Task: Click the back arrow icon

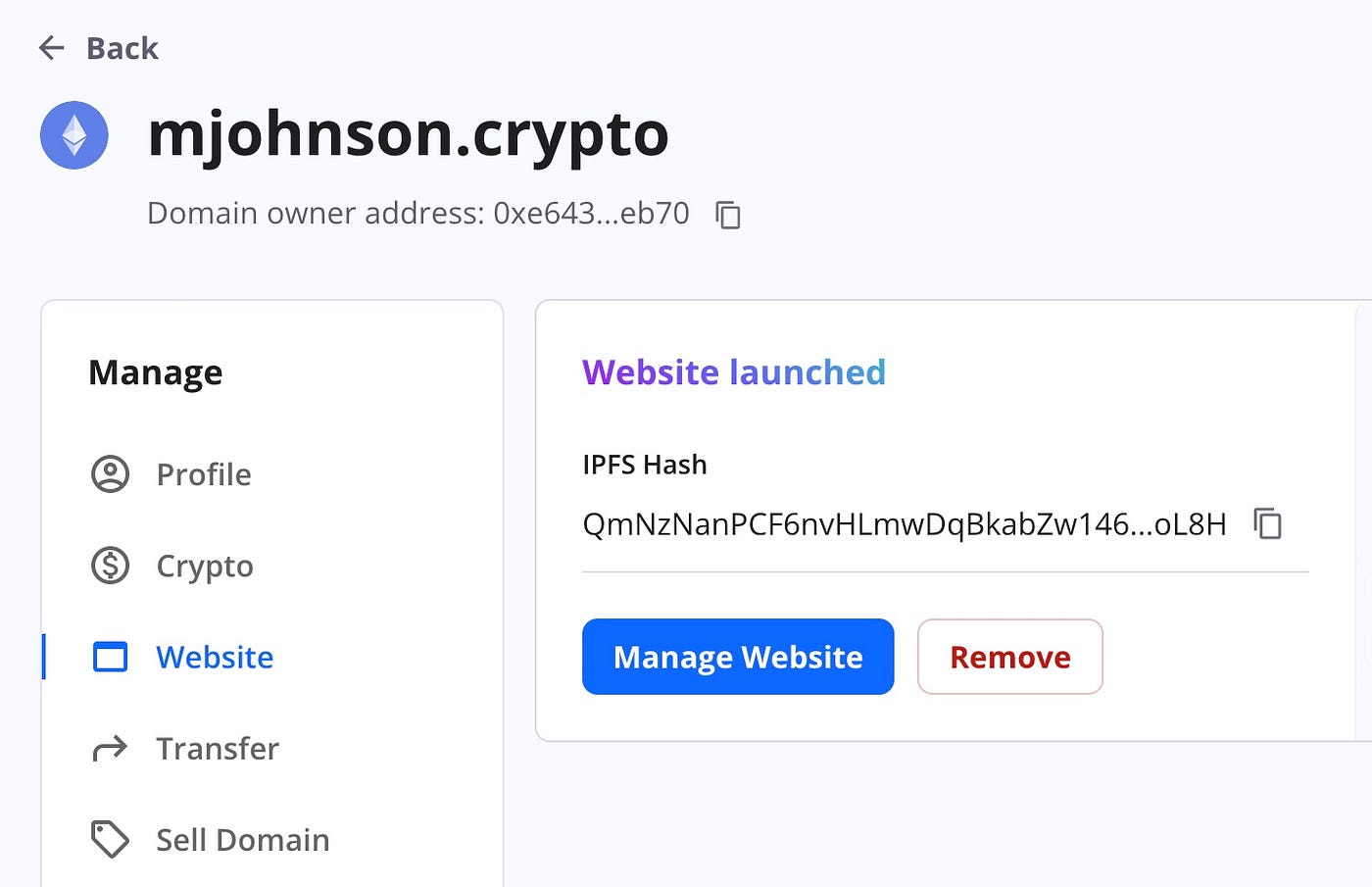Action: coord(51,48)
